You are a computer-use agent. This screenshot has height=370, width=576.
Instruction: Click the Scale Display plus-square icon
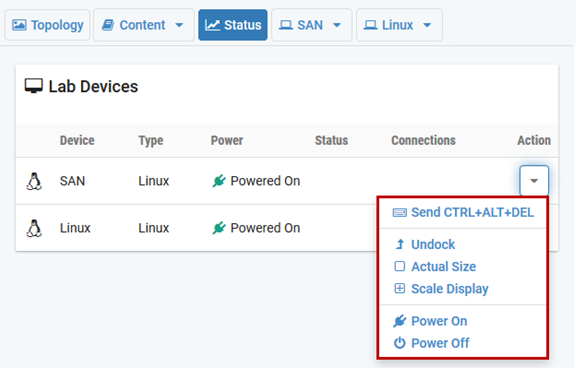coord(400,288)
